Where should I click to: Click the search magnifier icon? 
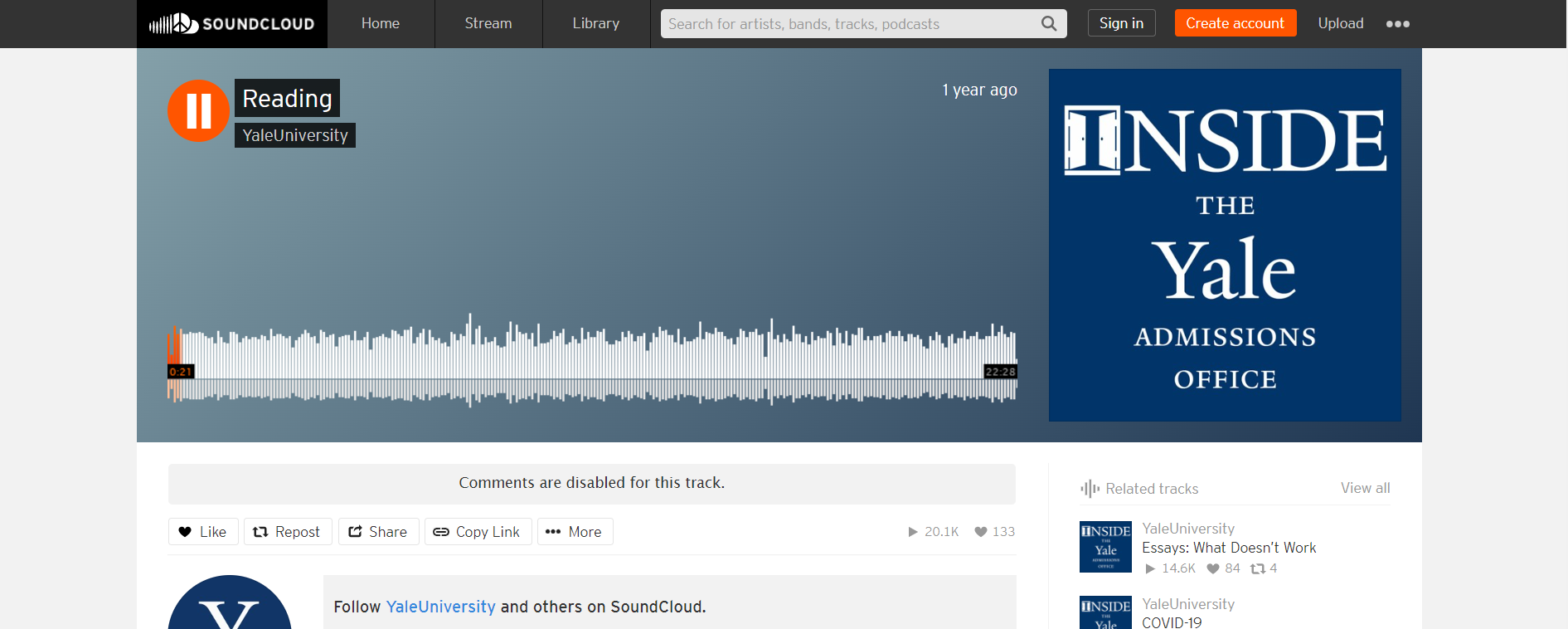pyautogui.click(x=1049, y=24)
